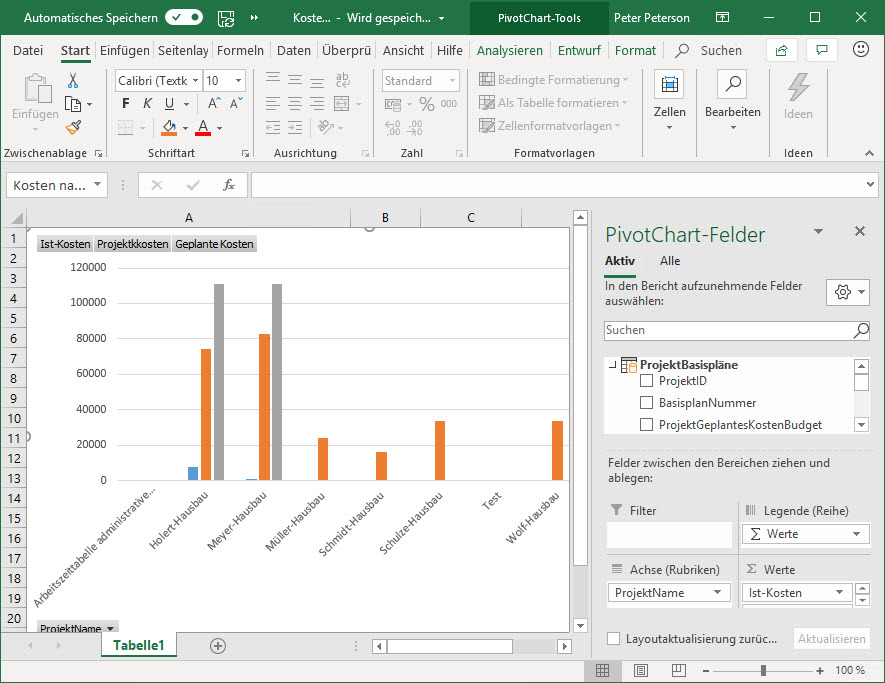Apply italic with the K button
This screenshot has height=683, width=885.
[147, 103]
